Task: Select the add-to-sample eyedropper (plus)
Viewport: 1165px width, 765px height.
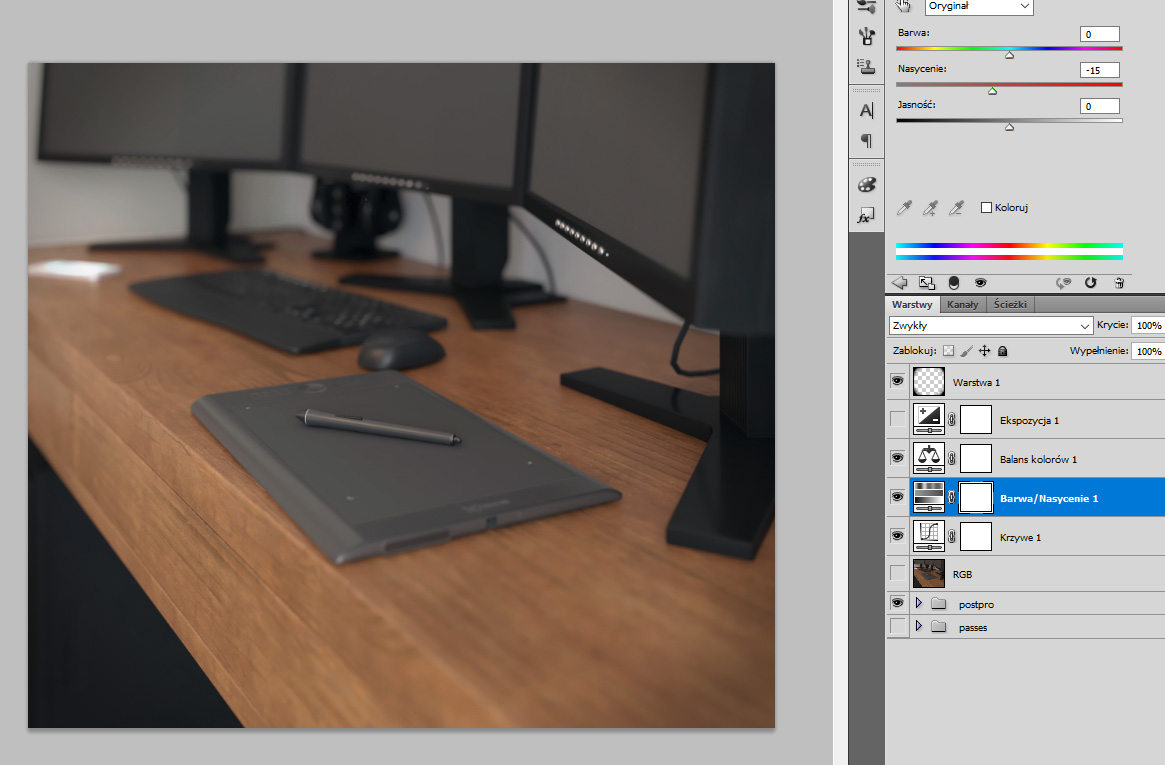Action: coord(930,208)
